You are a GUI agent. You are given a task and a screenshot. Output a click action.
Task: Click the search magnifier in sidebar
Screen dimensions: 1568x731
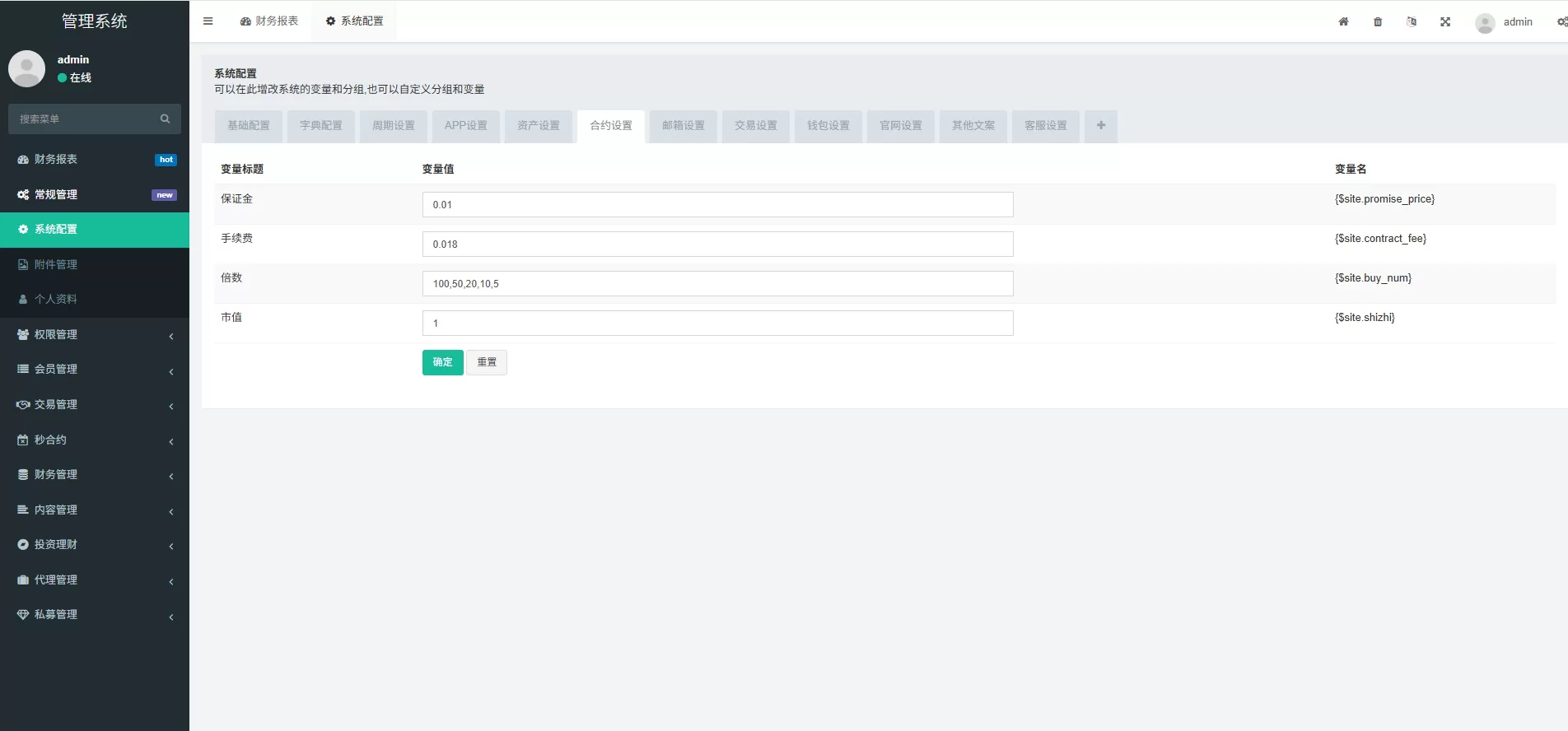[165, 119]
